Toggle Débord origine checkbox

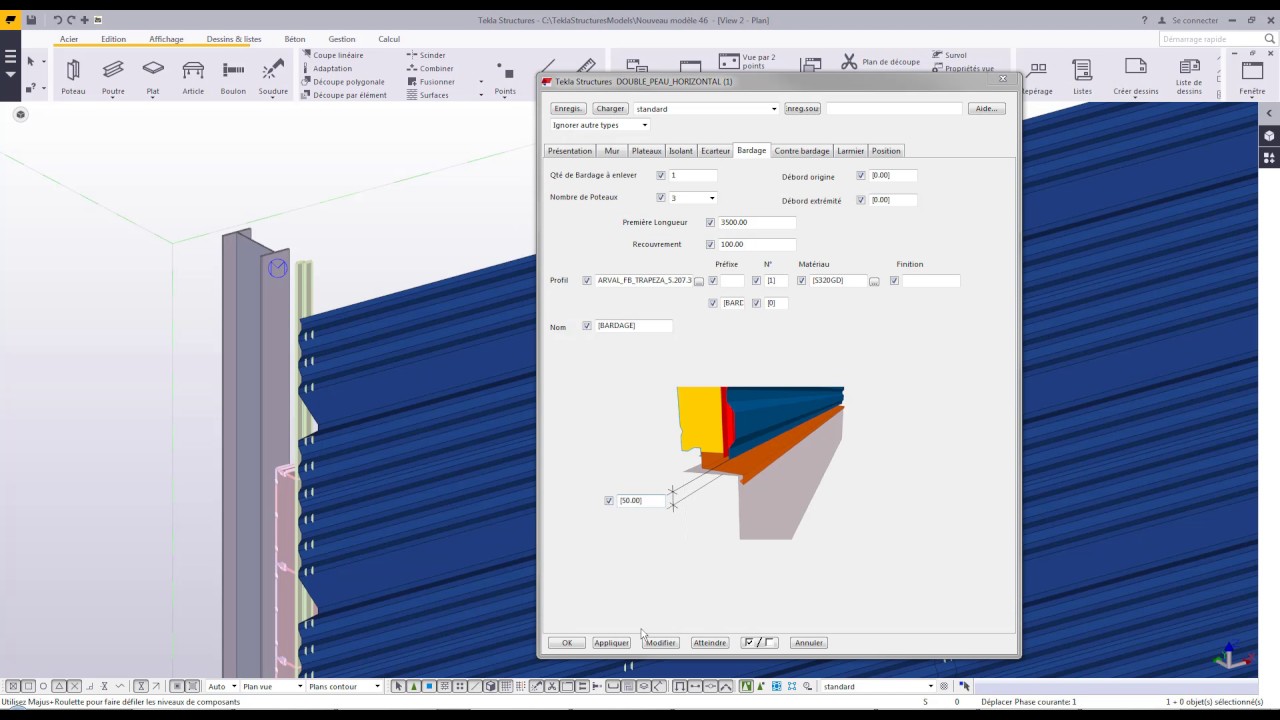tap(861, 175)
